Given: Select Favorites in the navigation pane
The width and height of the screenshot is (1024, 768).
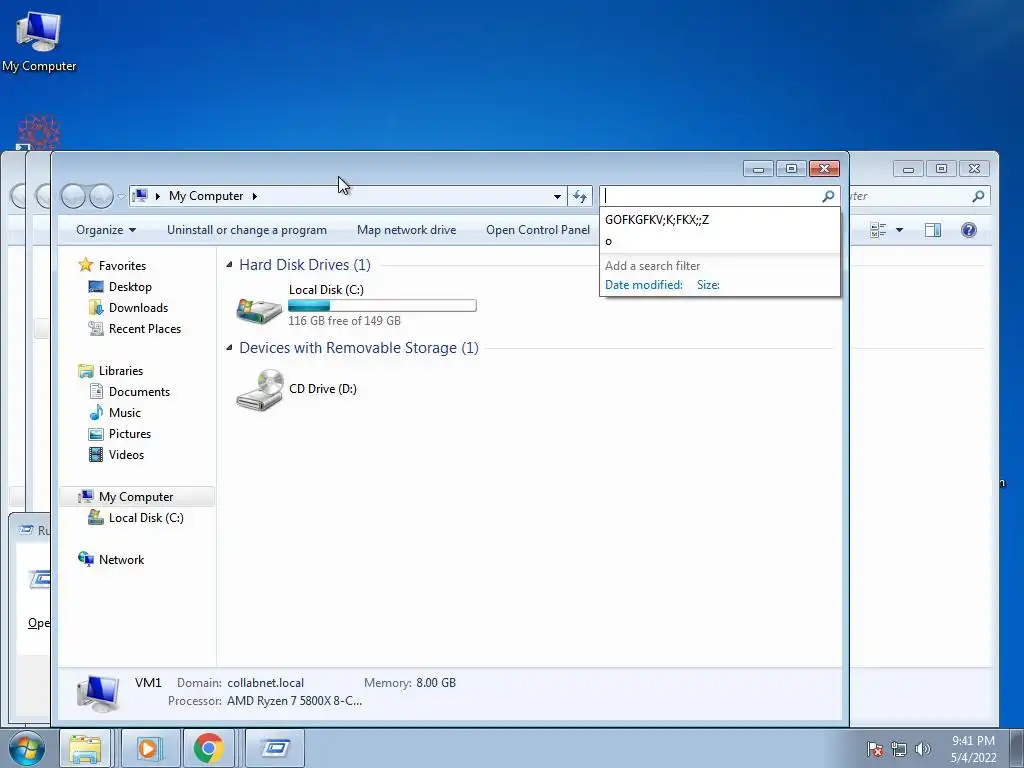Looking at the screenshot, I should (x=122, y=266).
